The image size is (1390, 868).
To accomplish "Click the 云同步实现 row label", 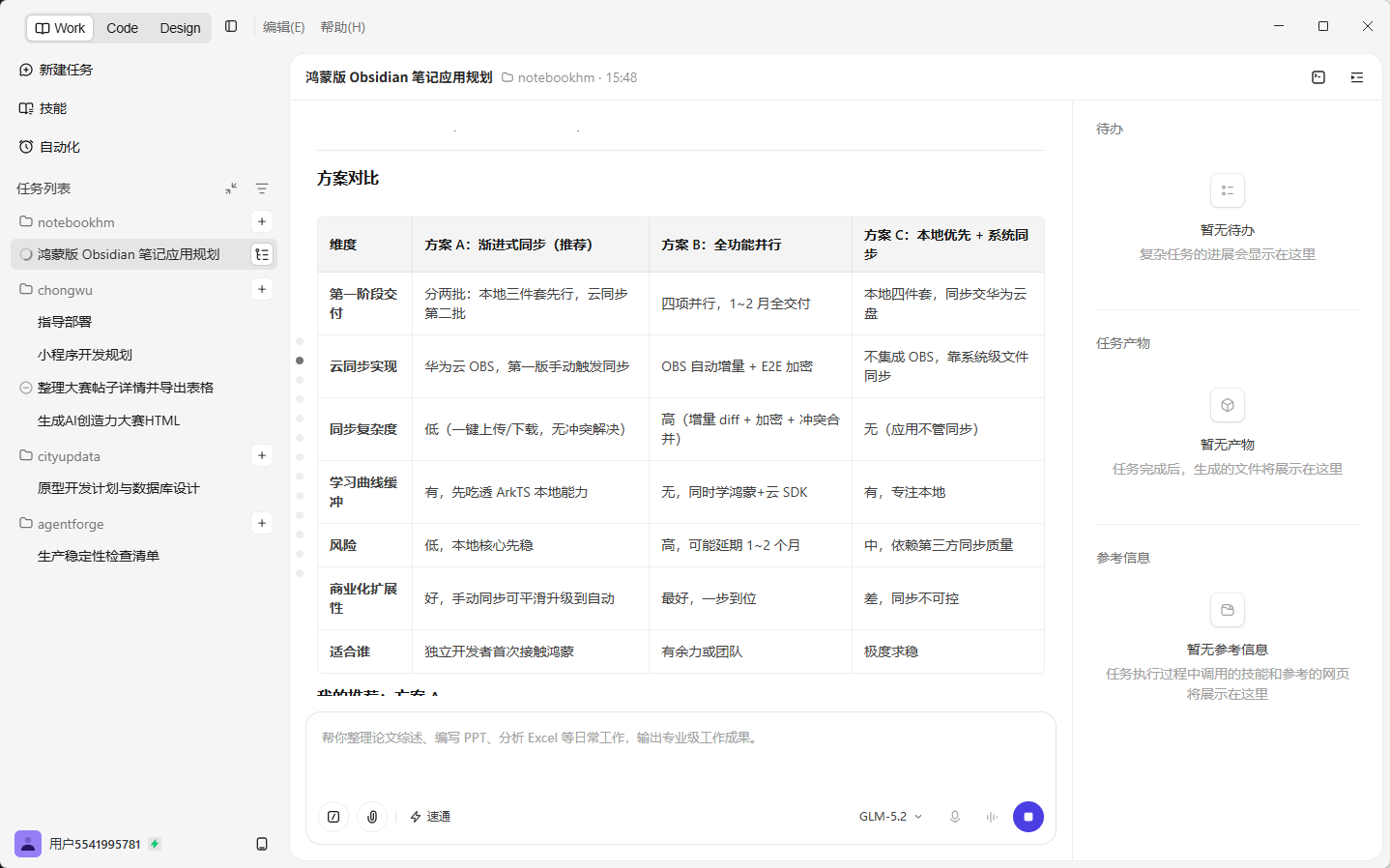I will pos(363,366).
